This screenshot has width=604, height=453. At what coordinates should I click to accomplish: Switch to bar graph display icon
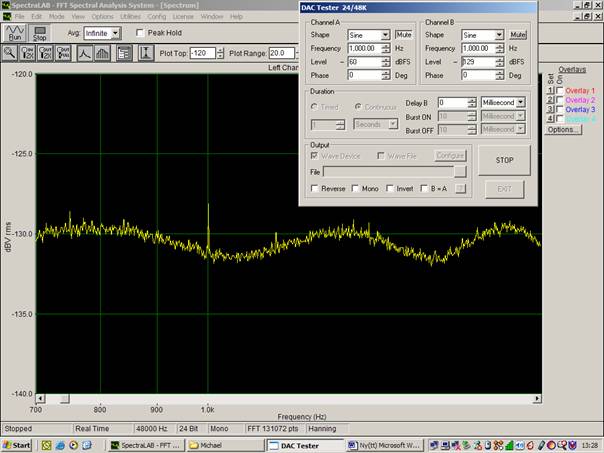pyautogui.click(x=102, y=53)
